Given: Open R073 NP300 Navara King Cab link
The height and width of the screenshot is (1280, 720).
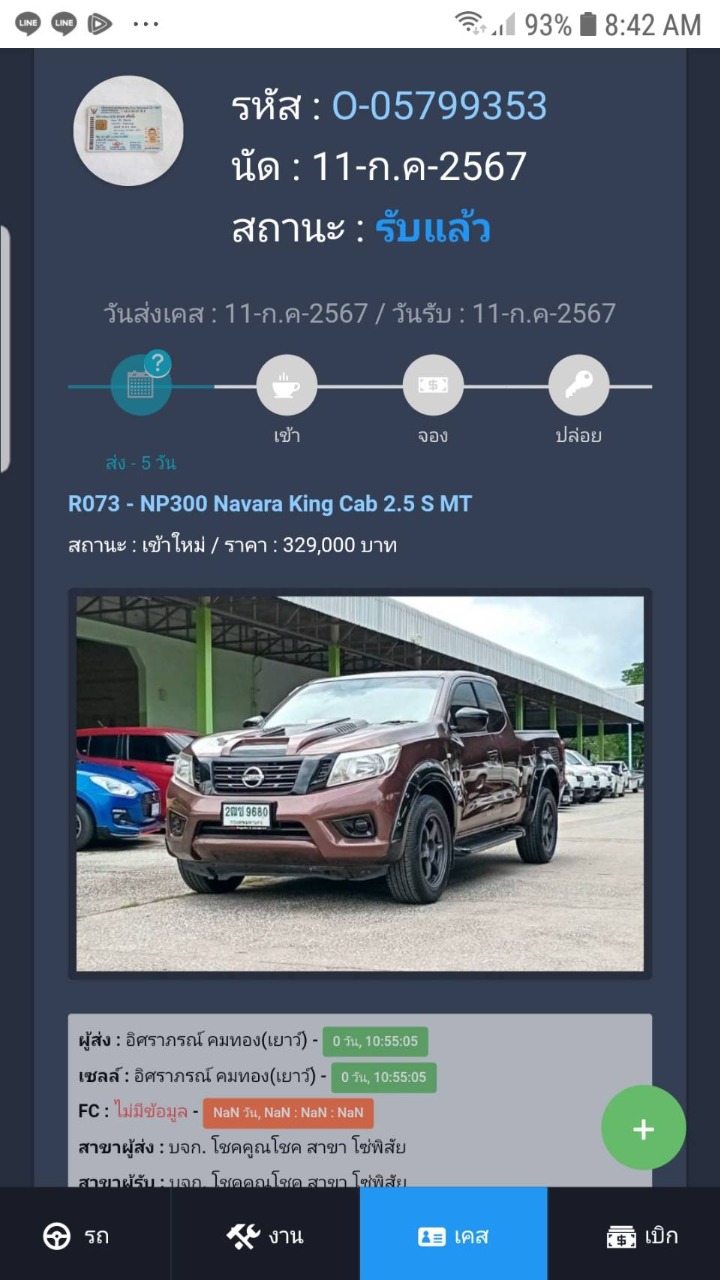Looking at the screenshot, I should [x=270, y=504].
